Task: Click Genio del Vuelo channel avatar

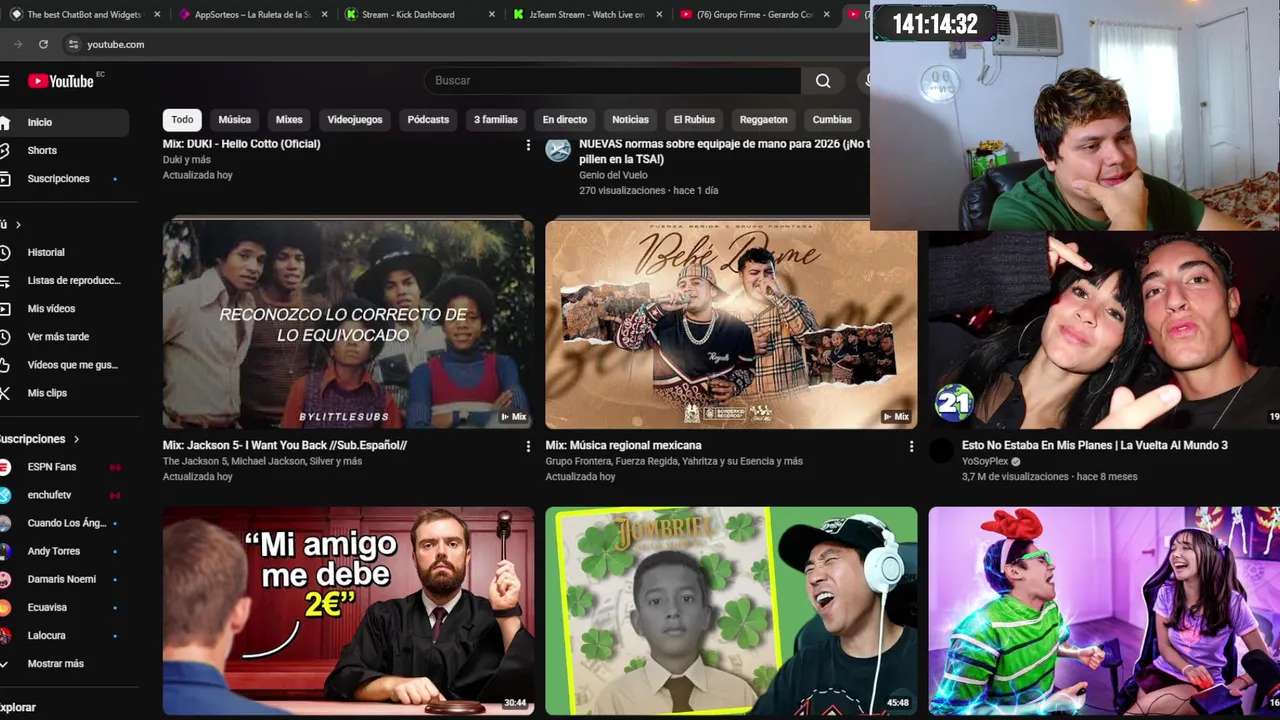Action: [x=558, y=150]
